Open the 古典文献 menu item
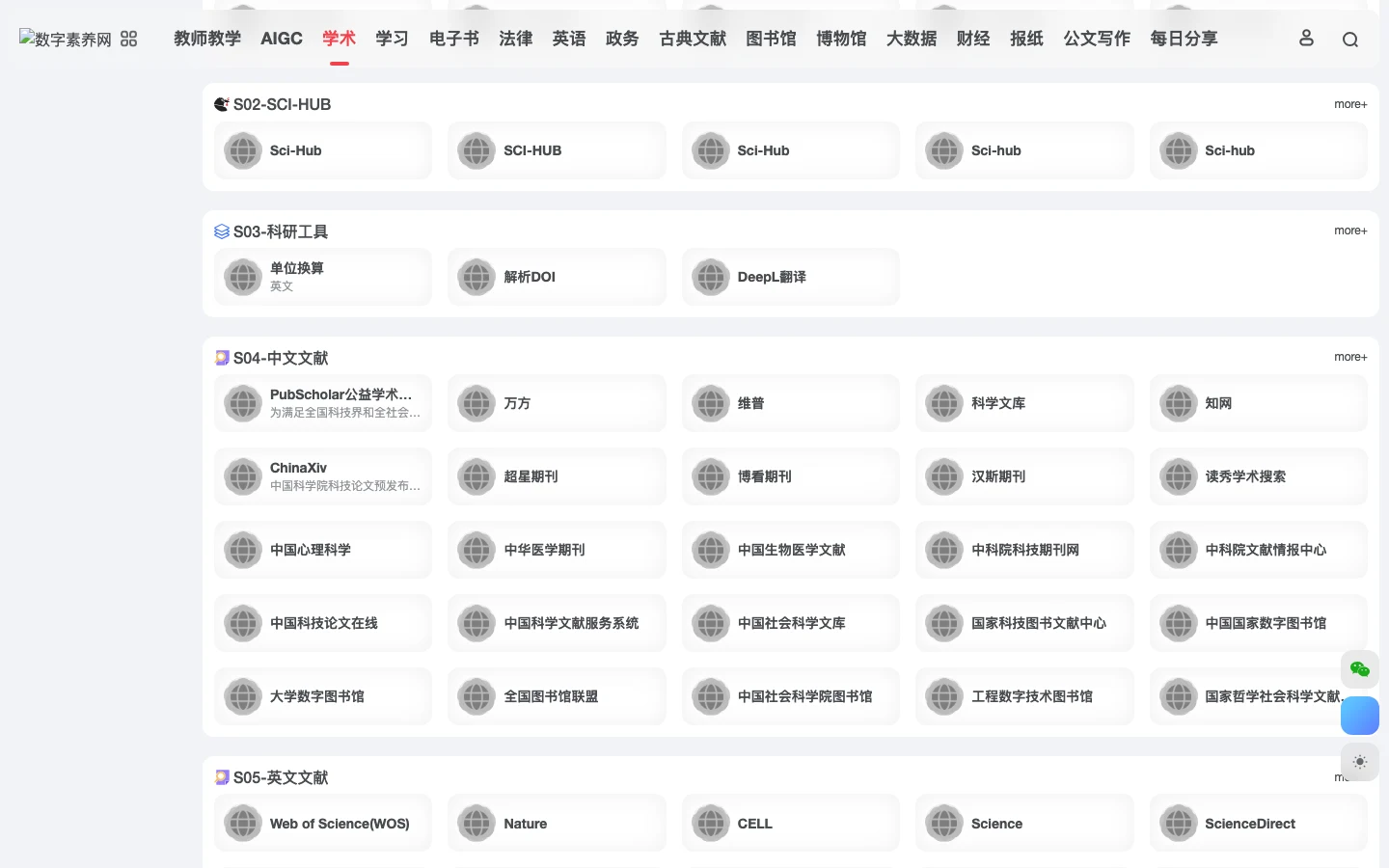 tap(693, 39)
